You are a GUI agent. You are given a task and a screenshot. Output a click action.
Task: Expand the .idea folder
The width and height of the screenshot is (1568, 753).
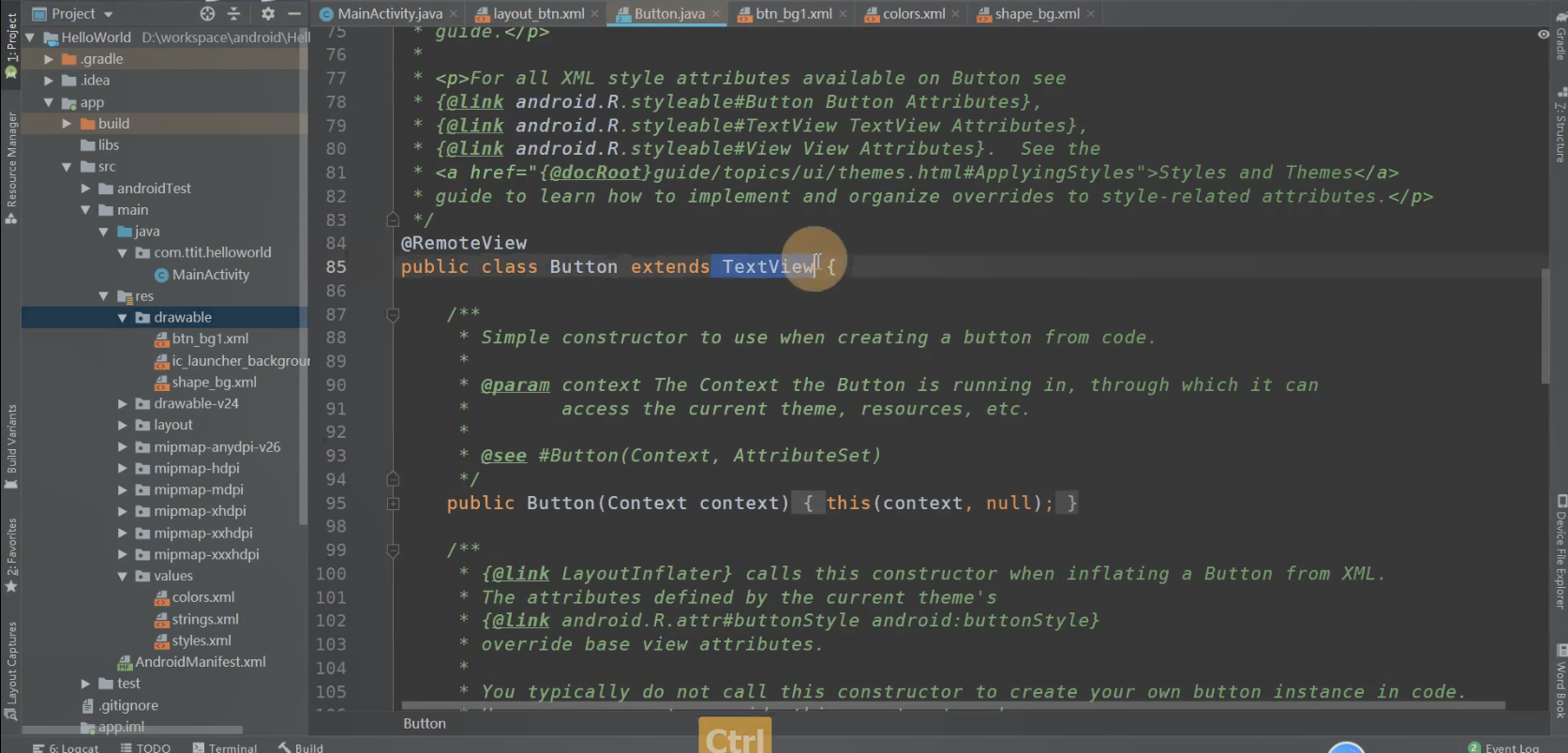(49, 81)
